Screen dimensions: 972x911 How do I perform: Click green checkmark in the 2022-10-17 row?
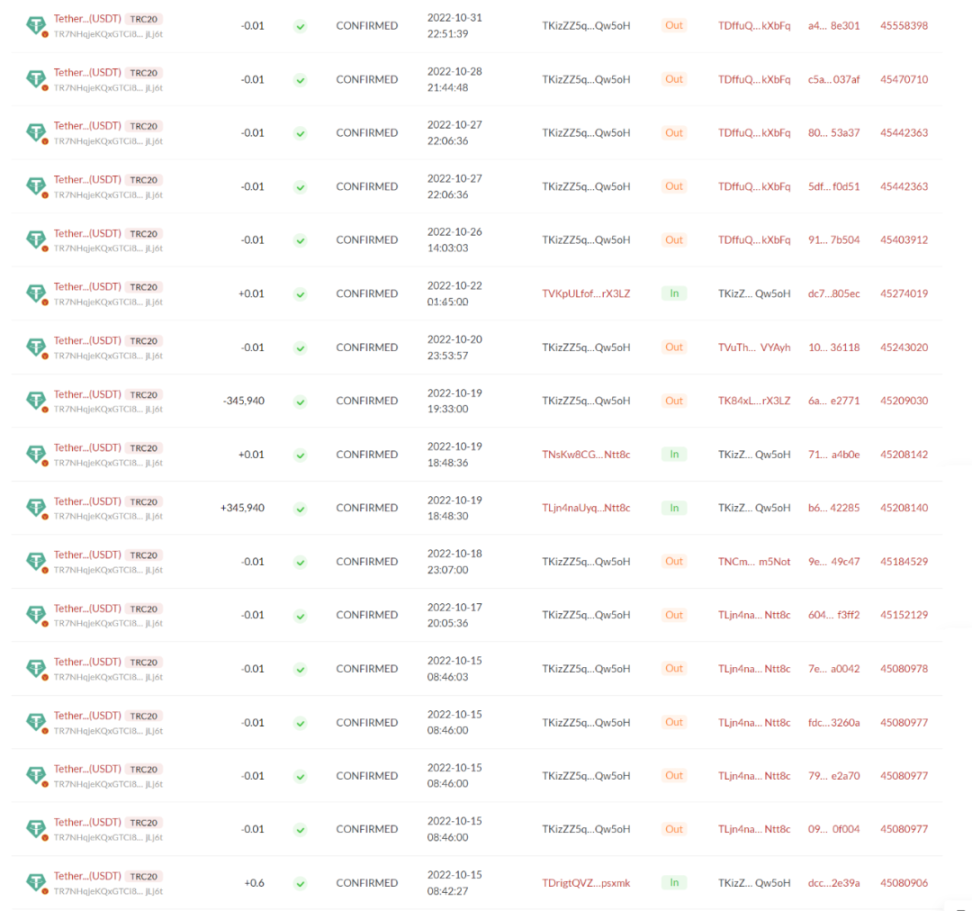point(300,615)
